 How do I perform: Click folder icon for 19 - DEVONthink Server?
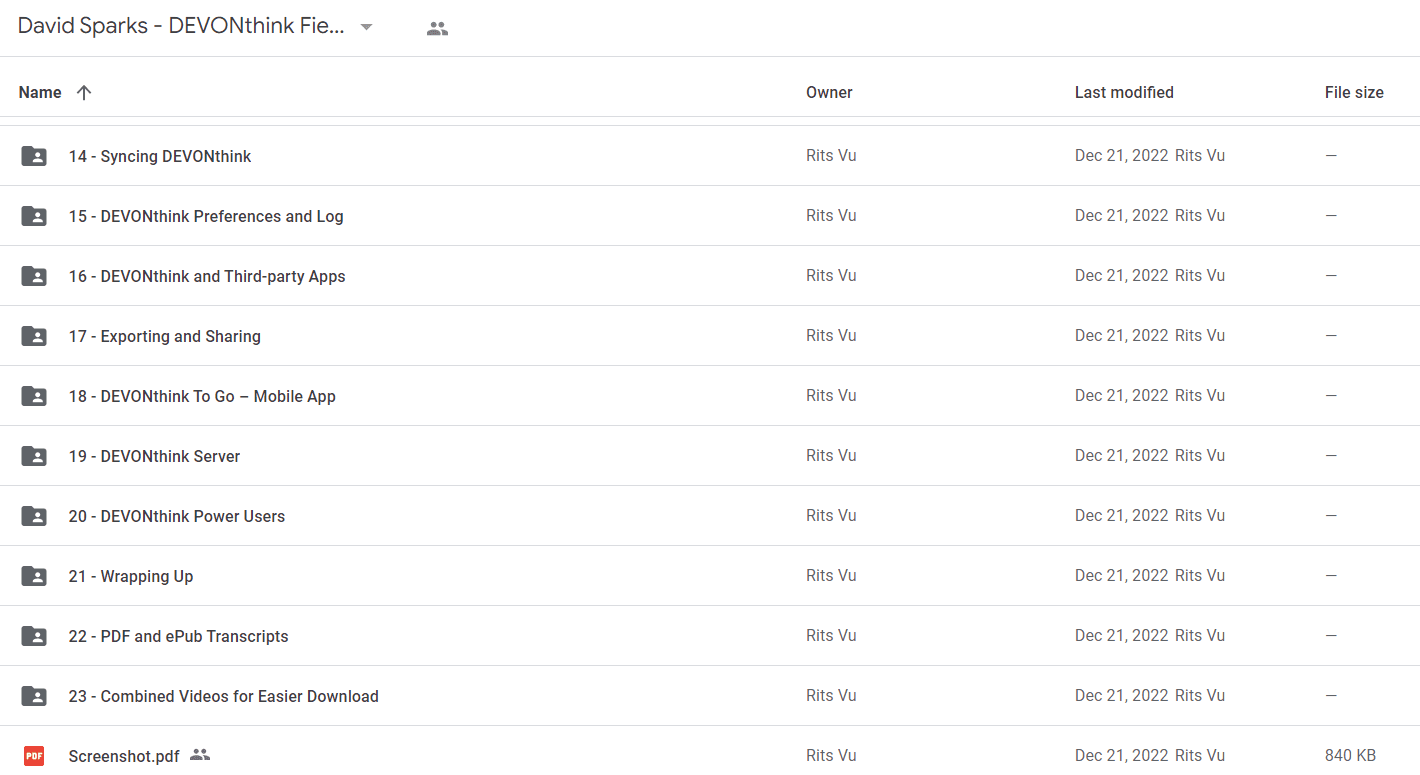coord(34,456)
